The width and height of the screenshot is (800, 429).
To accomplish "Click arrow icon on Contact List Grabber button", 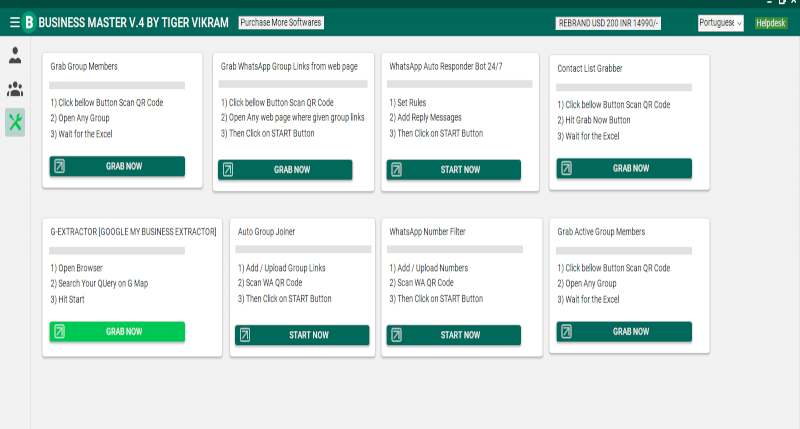I will coord(566,168).
